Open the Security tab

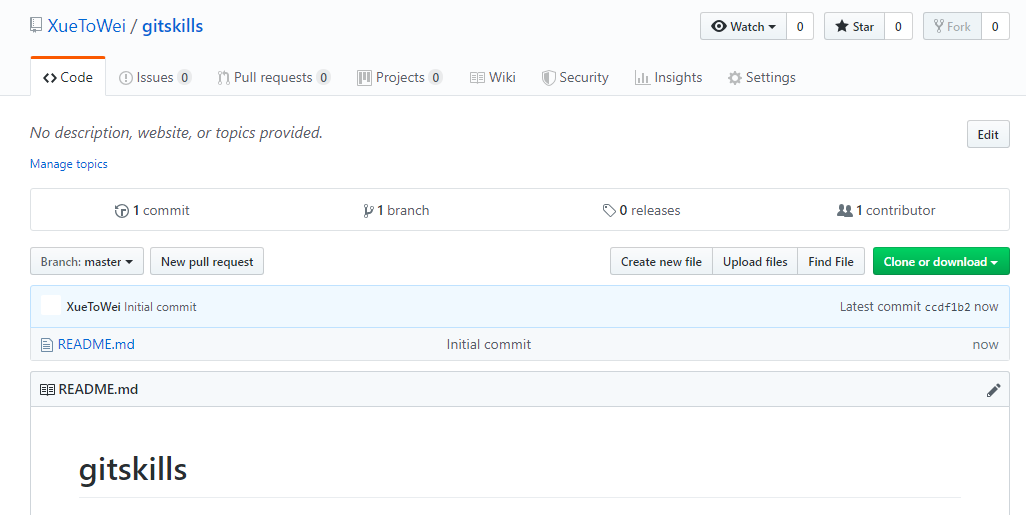pos(575,77)
